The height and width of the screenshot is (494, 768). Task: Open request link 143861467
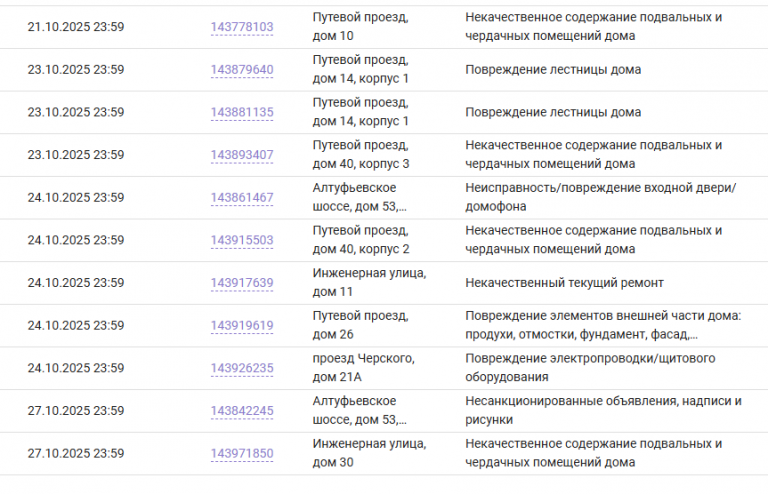click(x=241, y=198)
